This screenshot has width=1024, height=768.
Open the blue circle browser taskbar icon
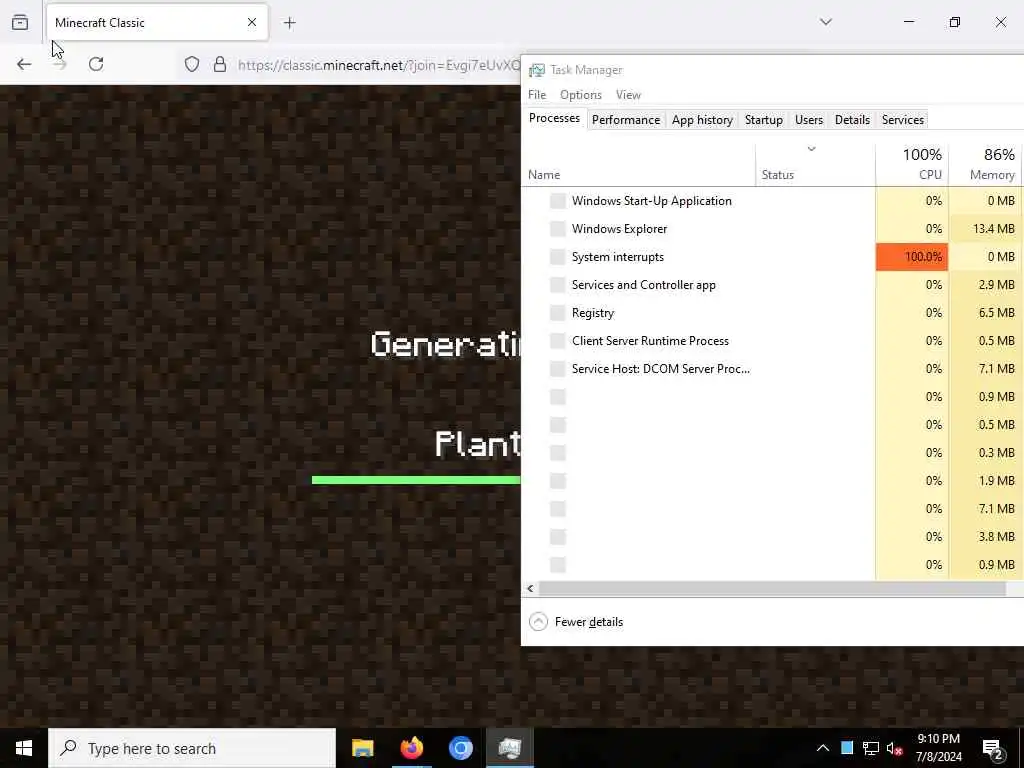pos(460,748)
